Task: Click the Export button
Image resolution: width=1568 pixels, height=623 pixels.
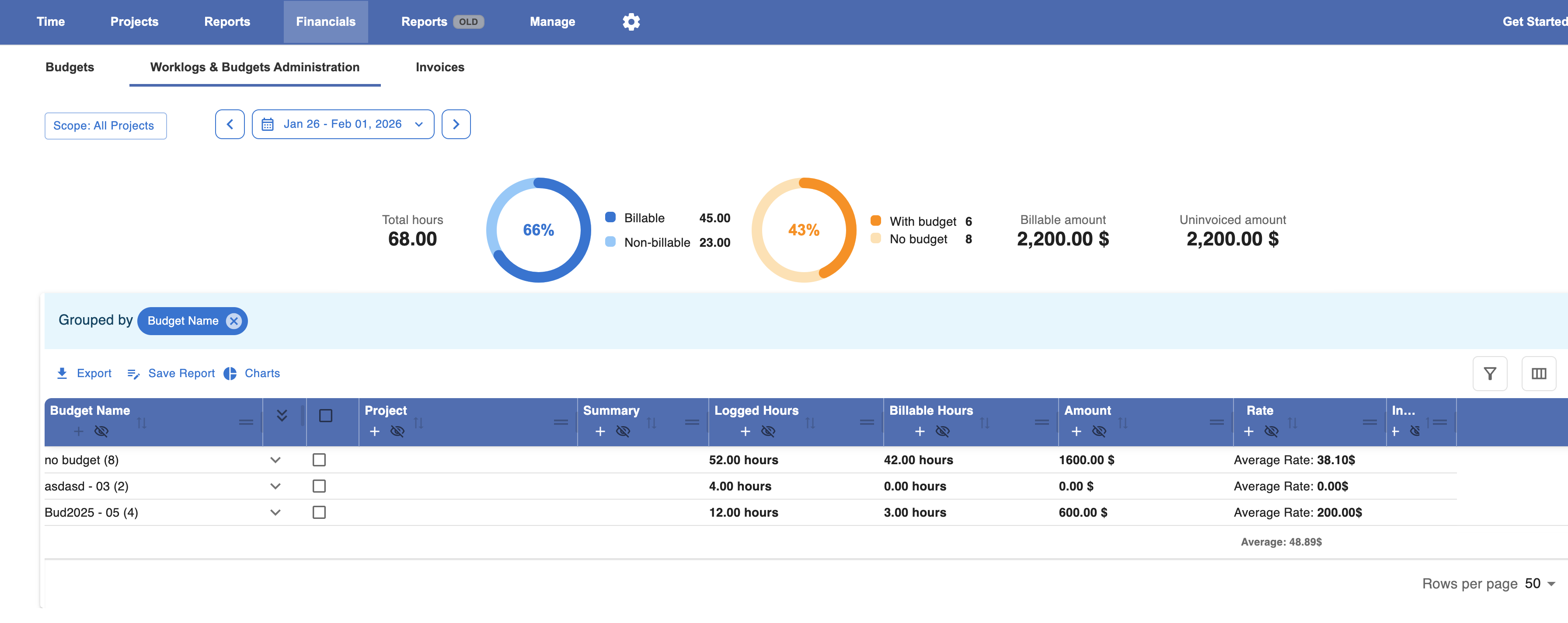Action: tap(84, 373)
